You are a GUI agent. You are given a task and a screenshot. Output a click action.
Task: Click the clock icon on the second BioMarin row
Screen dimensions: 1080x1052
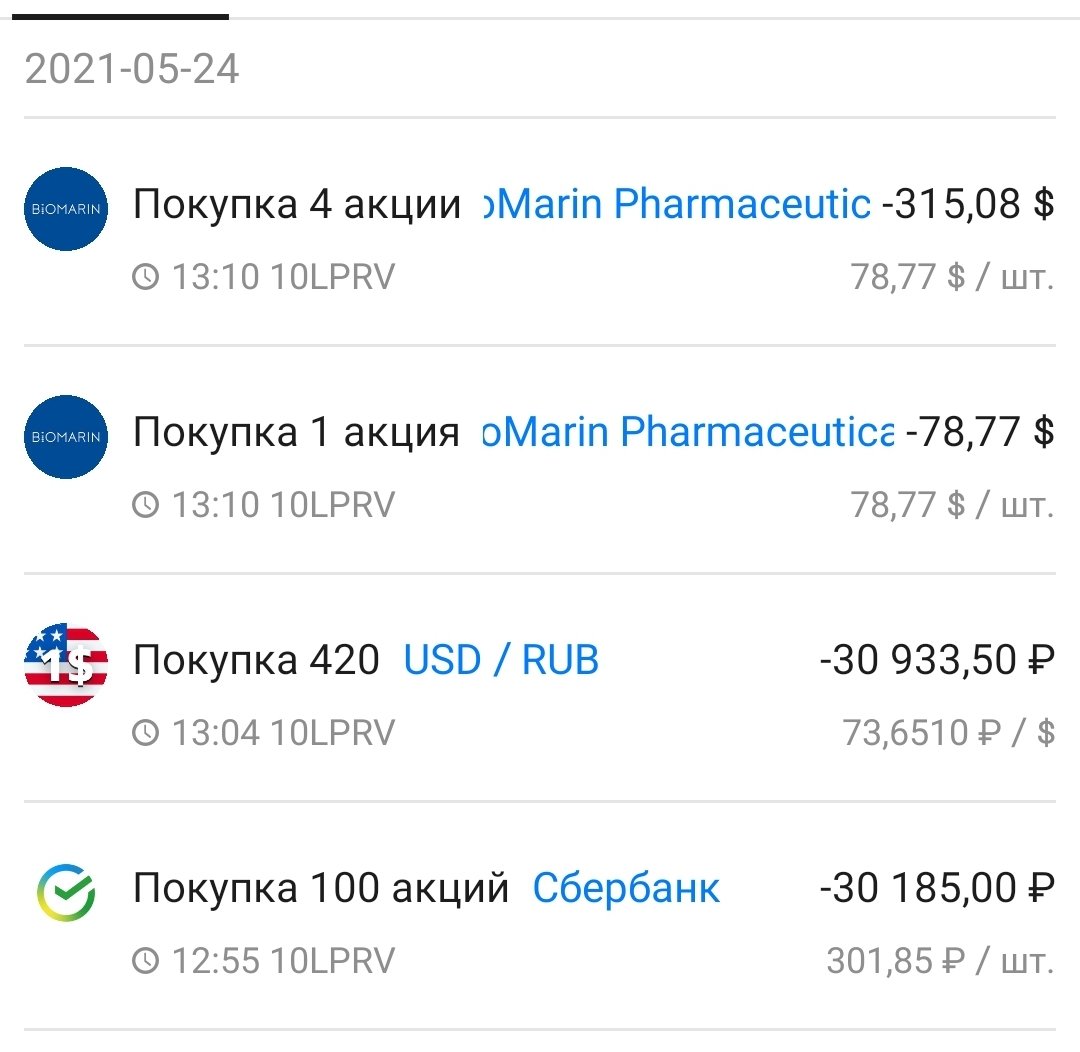[148, 505]
